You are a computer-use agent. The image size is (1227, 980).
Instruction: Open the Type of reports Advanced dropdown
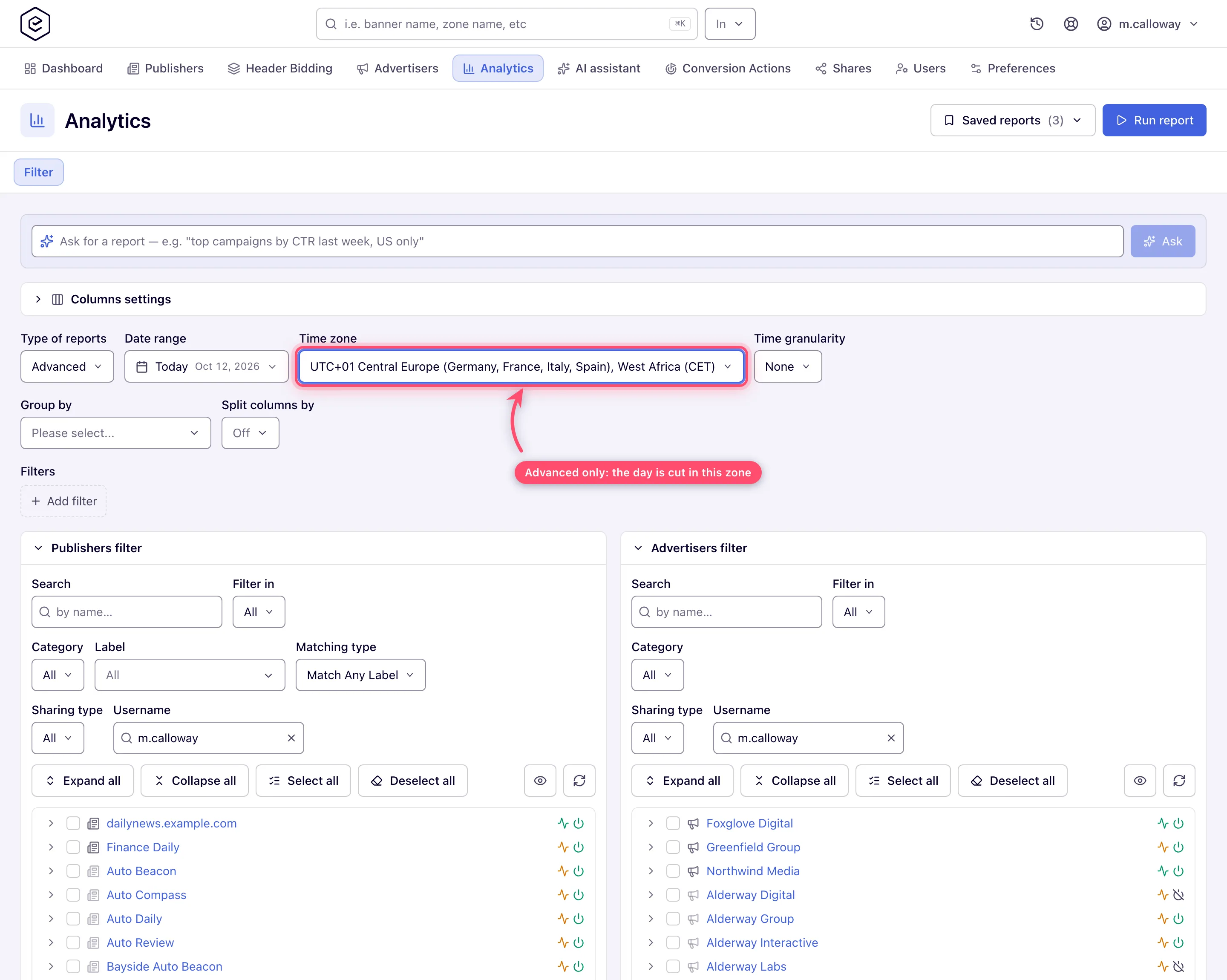pyautogui.click(x=67, y=366)
